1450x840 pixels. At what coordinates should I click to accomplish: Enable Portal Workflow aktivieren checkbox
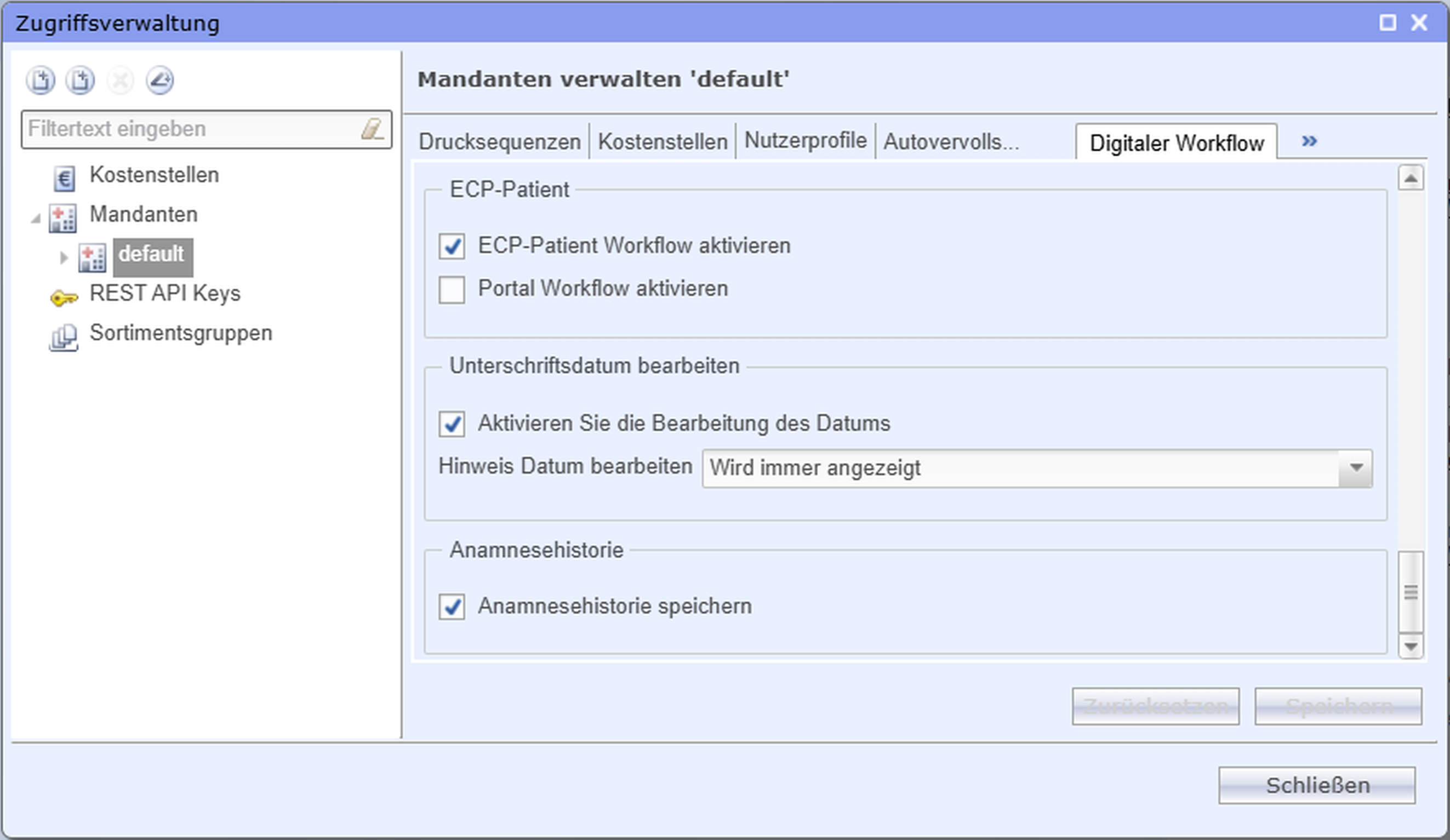[x=452, y=289]
